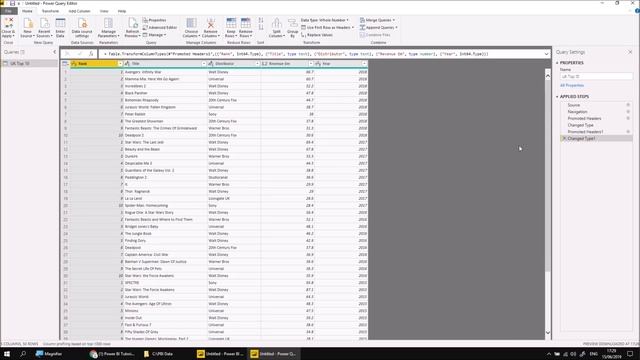
Task: Click the Distributor column data type icon
Action: coord(211,64)
